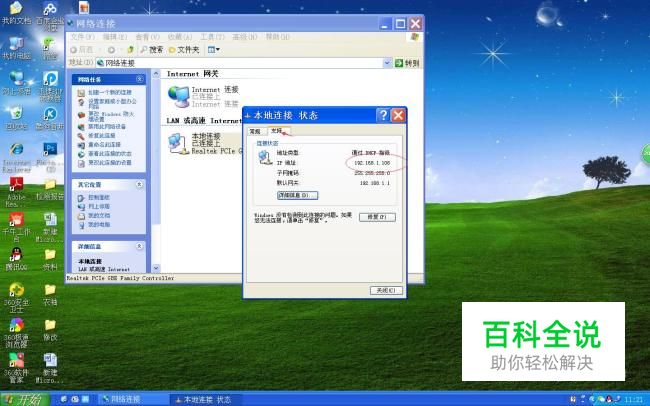Click the 关闭 button in status dialog
The width and height of the screenshot is (650, 406).
pos(386,290)
